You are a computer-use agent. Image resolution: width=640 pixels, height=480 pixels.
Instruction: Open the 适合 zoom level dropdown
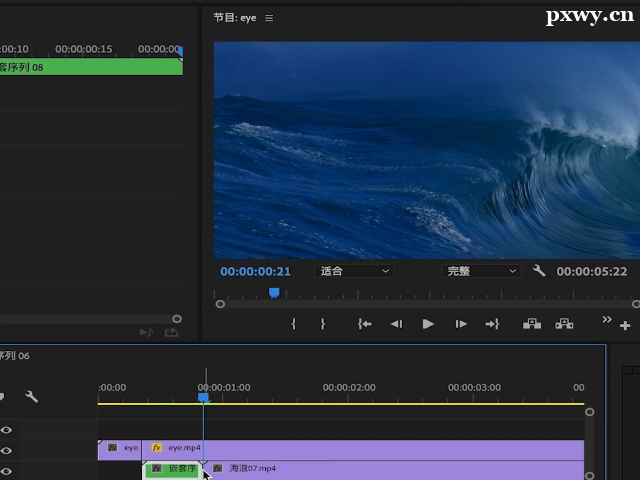[x=354, y=271]
